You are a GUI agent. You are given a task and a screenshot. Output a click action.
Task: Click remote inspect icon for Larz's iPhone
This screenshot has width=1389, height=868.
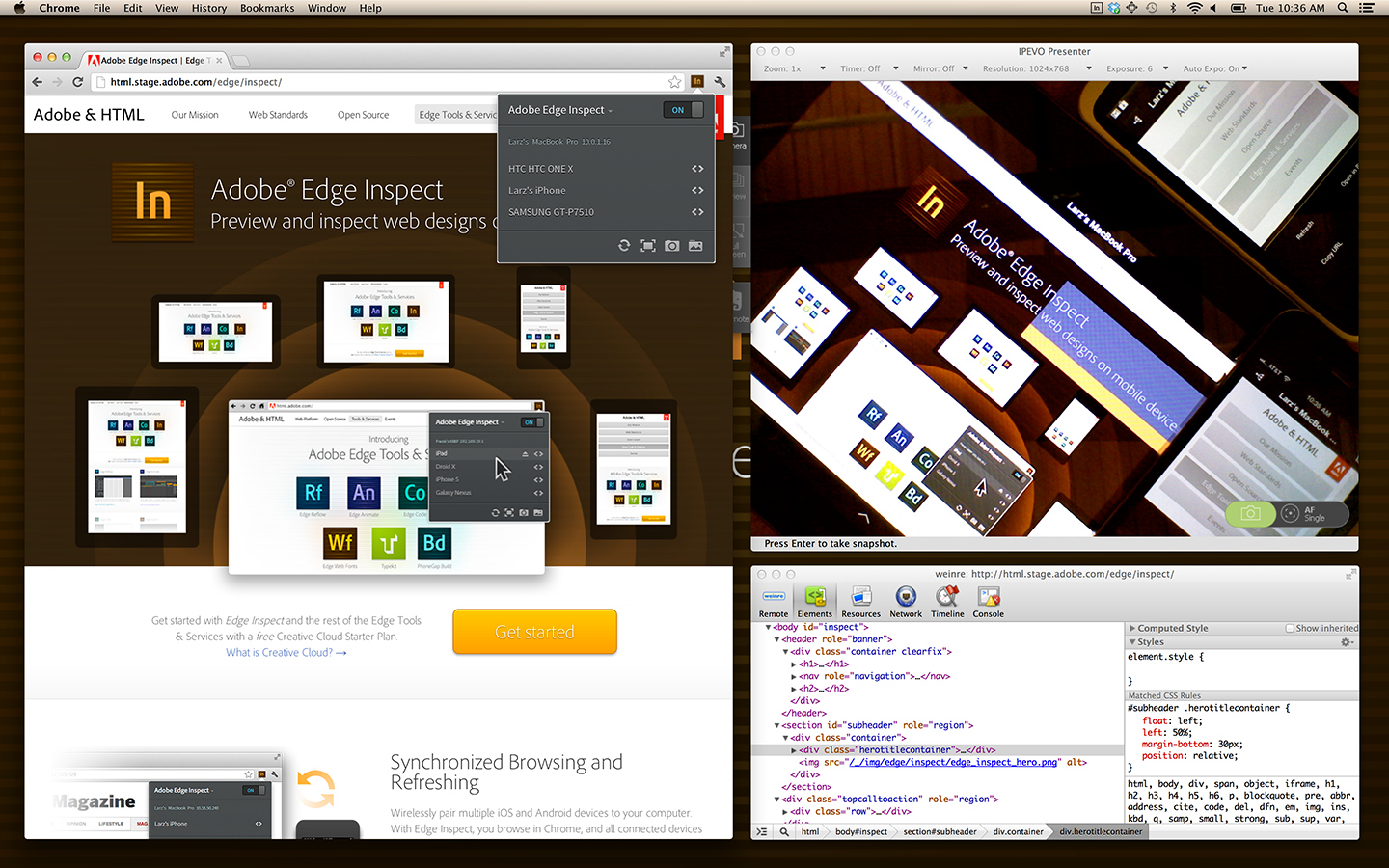click(697, 190)
